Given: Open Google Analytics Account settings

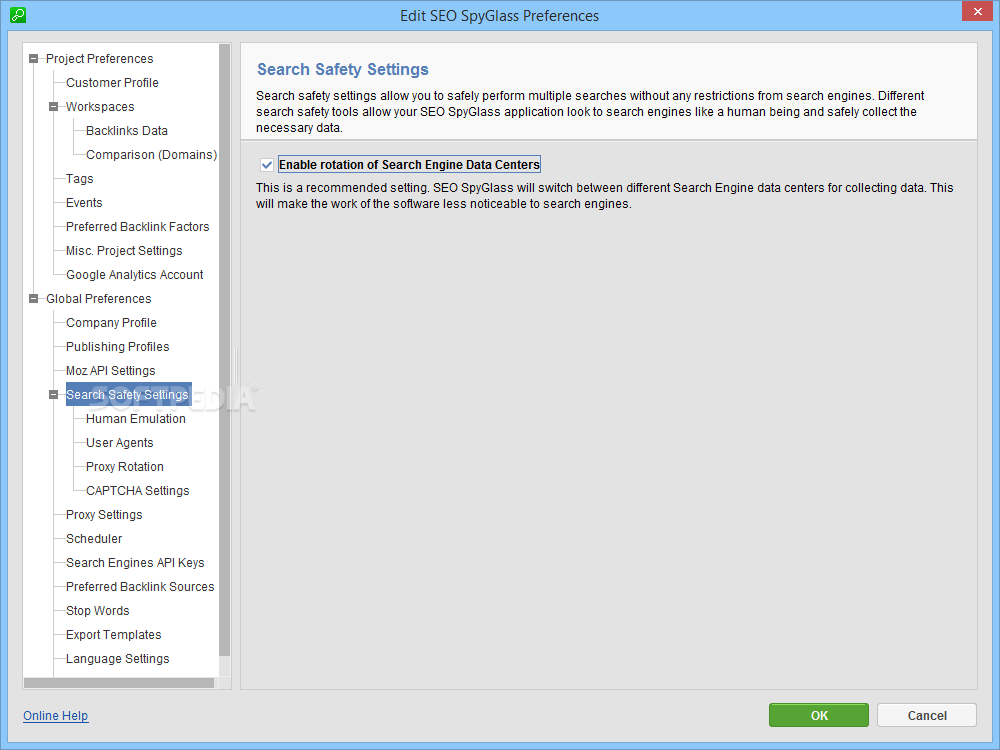Looking at the screenshot, I should tap(135, 275).
